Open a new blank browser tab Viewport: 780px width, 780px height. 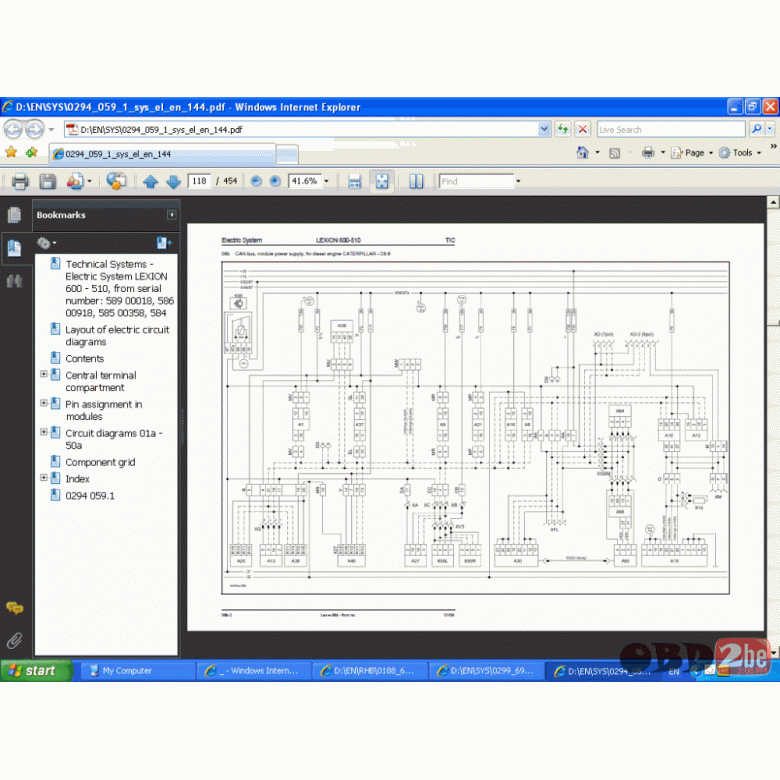[x=287, y=155]
